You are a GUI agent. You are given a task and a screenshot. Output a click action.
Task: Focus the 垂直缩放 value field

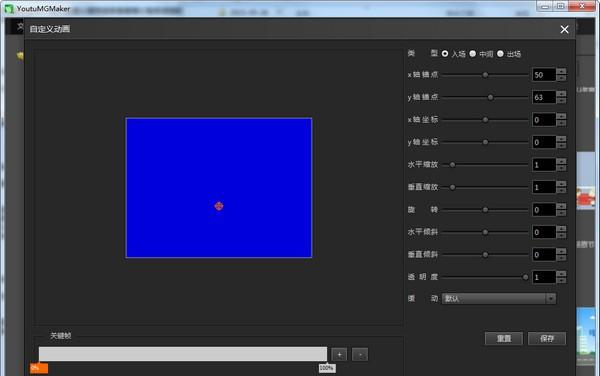coord(544,187)
